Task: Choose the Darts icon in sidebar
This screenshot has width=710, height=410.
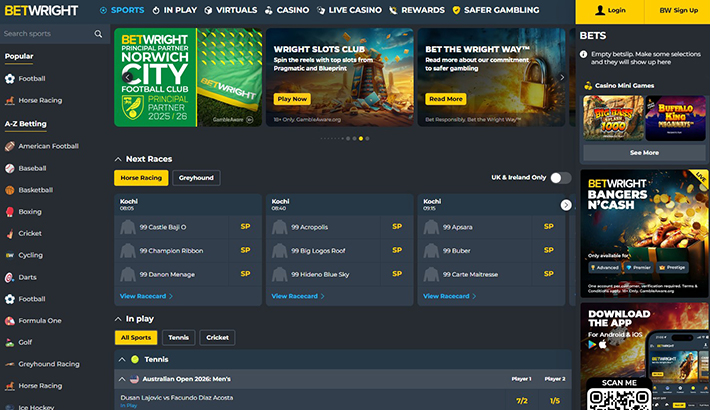Action: tap(9, 277)
